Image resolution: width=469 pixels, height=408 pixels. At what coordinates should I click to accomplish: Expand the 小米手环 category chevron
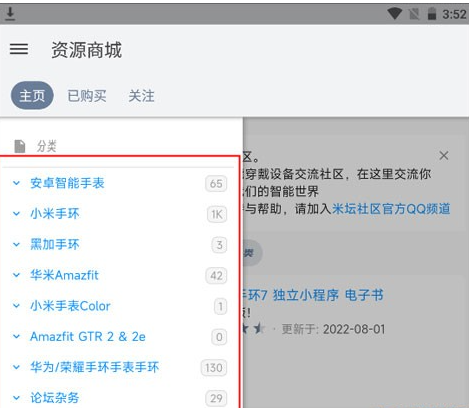[x=16, y=214]
